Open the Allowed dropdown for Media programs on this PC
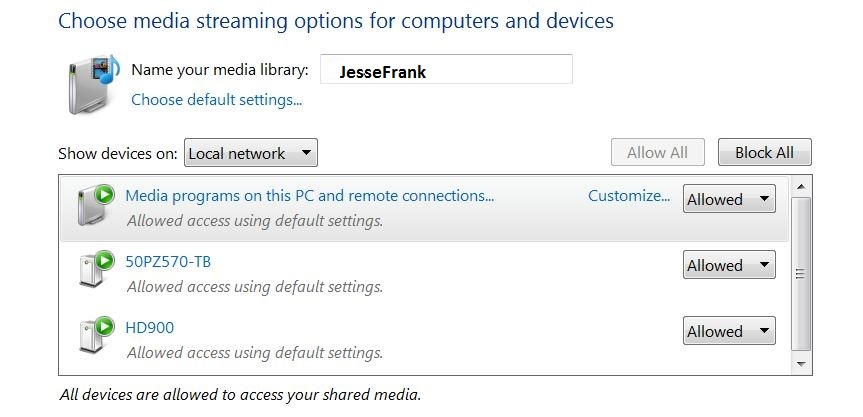 [729, 199]
